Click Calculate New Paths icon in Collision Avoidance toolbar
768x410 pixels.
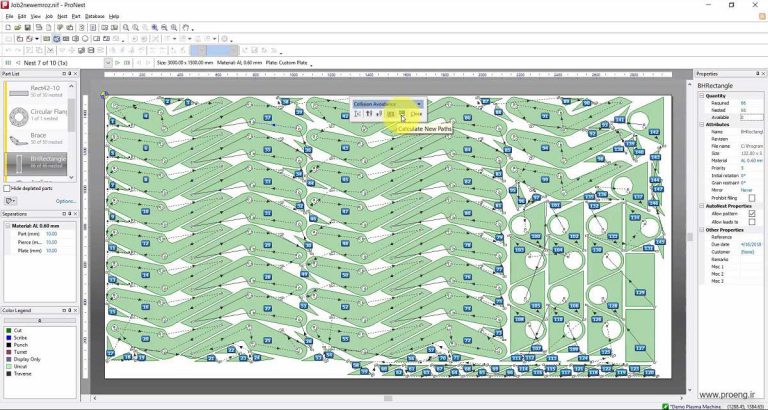click(402, 115)
